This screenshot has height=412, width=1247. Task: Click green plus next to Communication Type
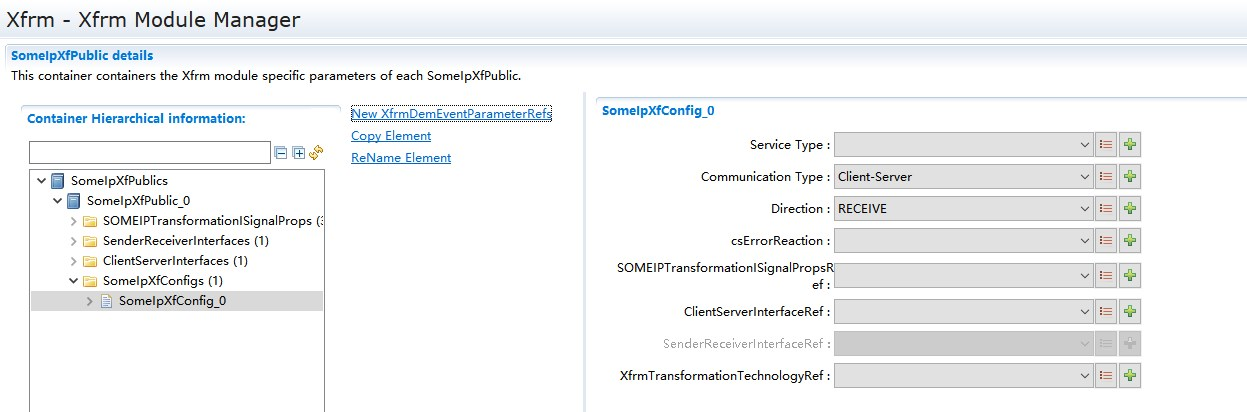[x=1130, y=177]
